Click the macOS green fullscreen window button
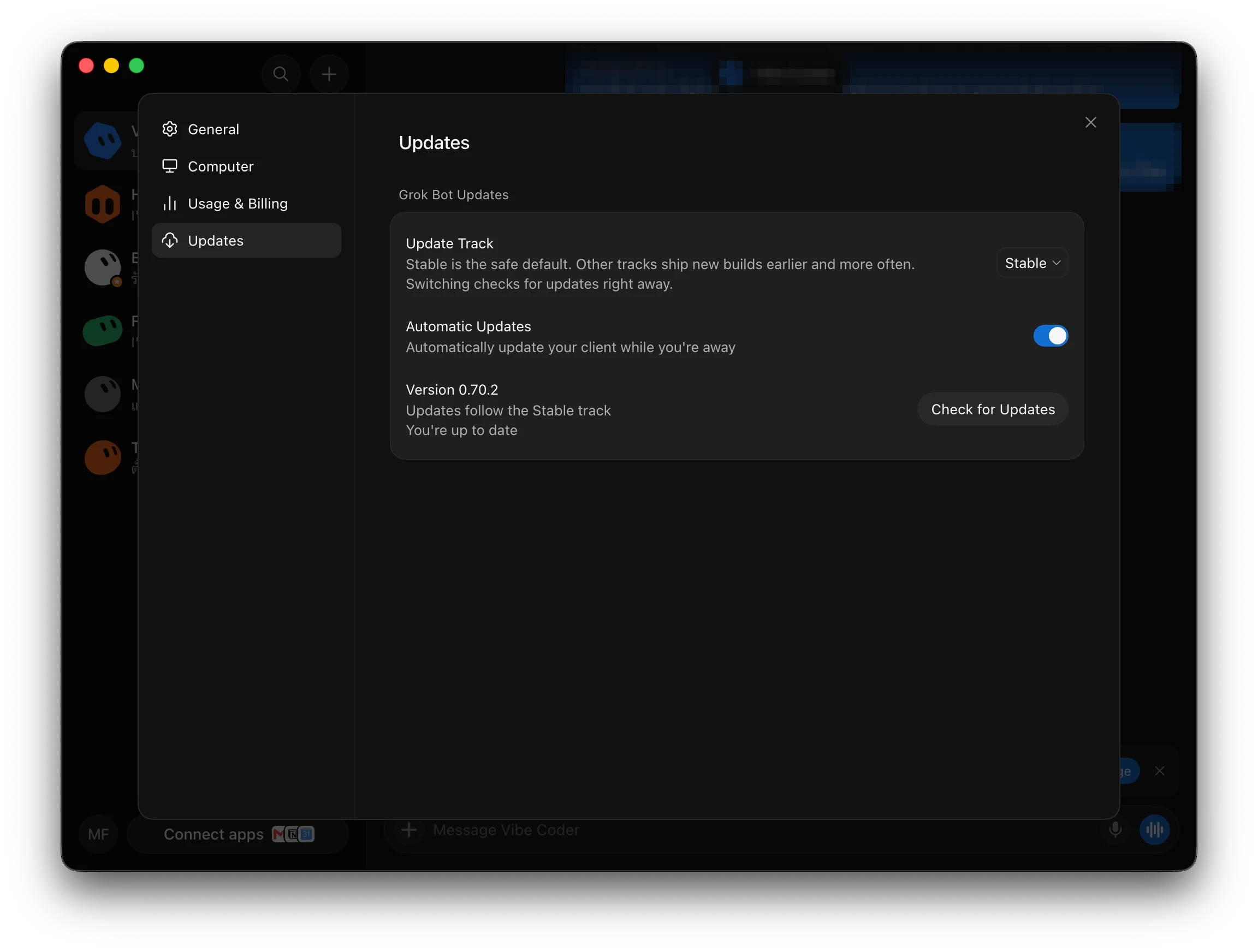The width and height of the screenshot is (1258, 952). point(137,66)
